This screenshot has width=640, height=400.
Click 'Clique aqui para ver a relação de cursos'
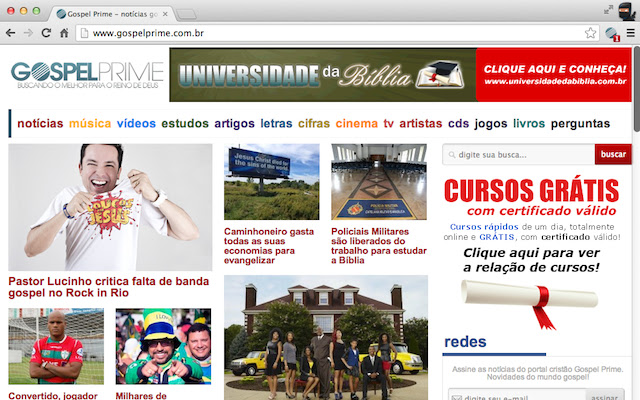(x=531, y=260)
